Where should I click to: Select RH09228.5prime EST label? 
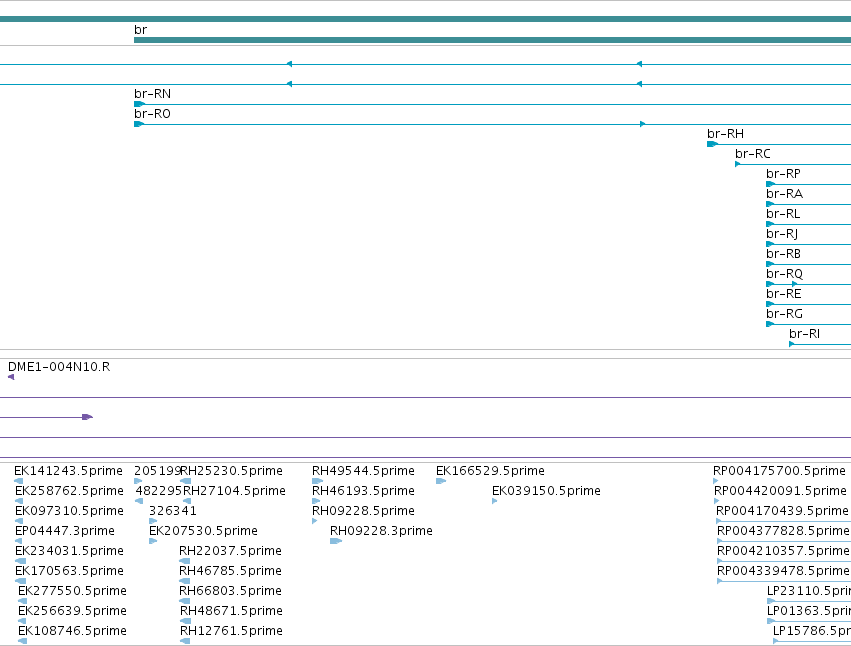point(363,511)
